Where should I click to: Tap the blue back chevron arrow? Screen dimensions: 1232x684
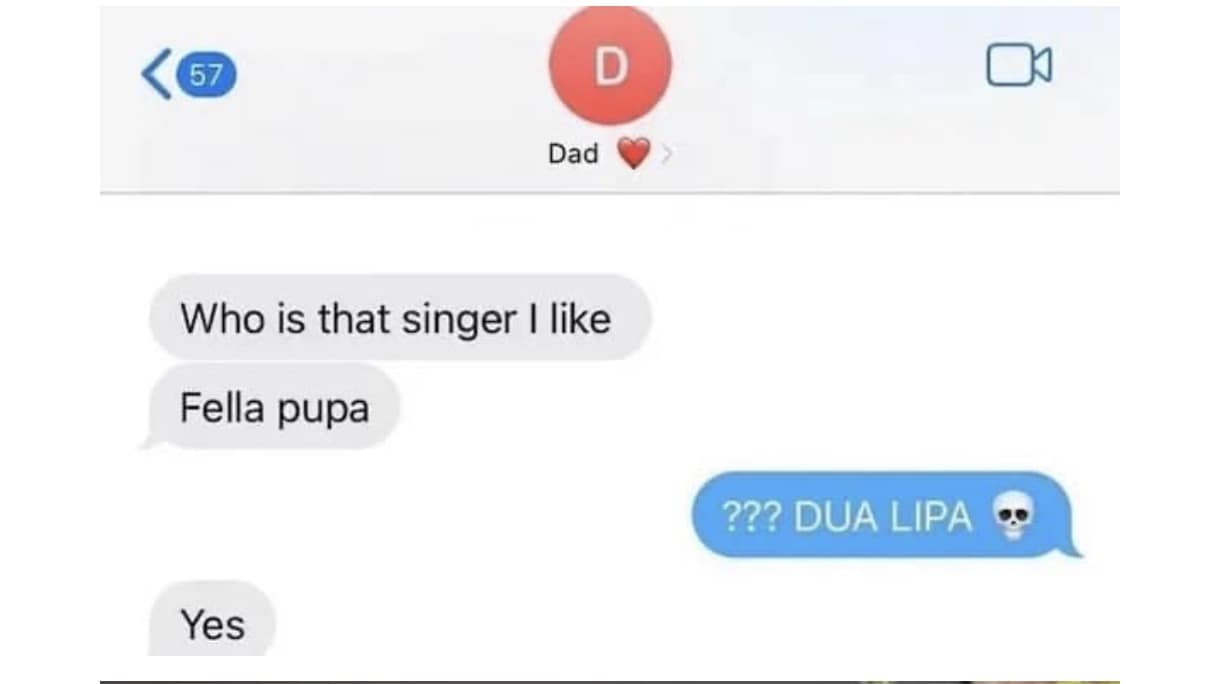155,75
